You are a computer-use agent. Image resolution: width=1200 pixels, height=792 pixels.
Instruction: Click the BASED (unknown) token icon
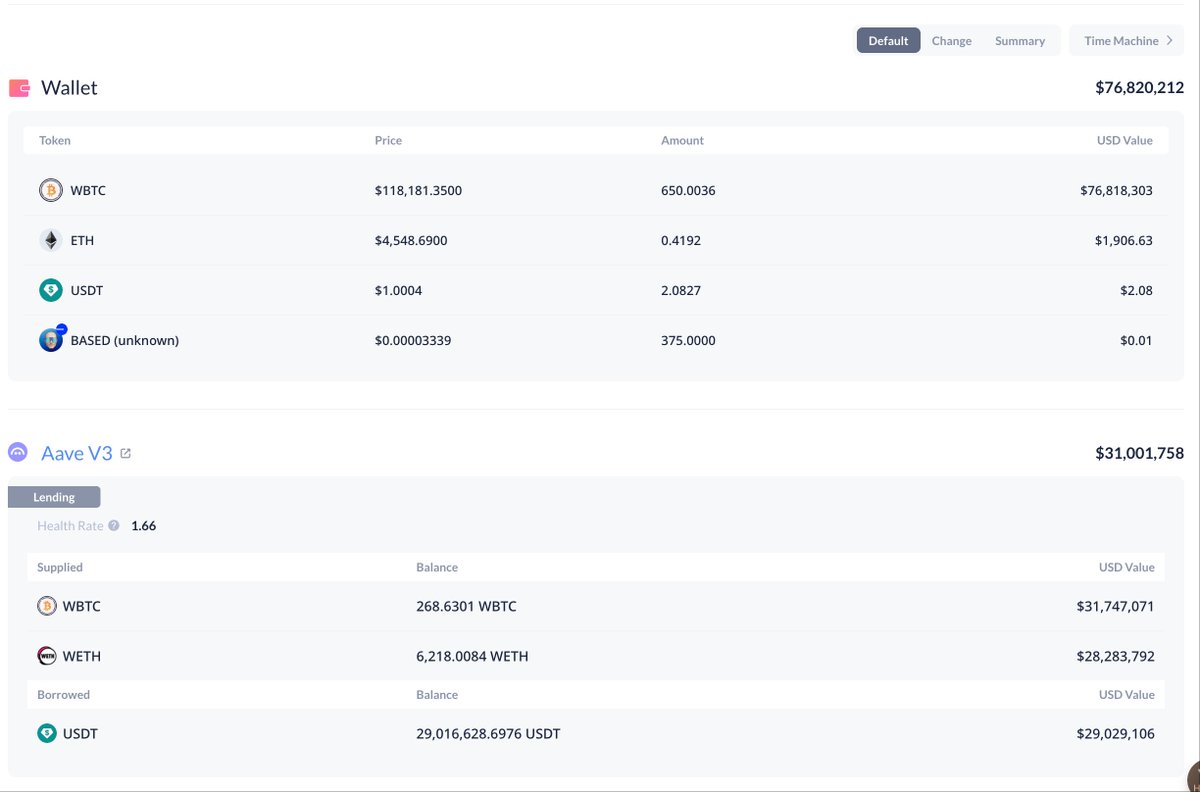51,339
